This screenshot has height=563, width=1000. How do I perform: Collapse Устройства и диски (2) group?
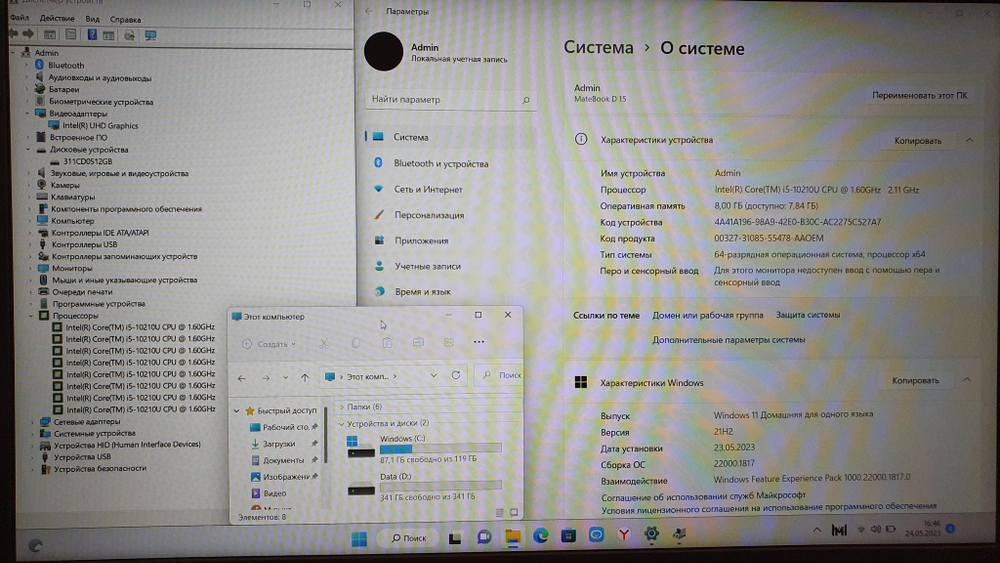[x=341, y=423]
